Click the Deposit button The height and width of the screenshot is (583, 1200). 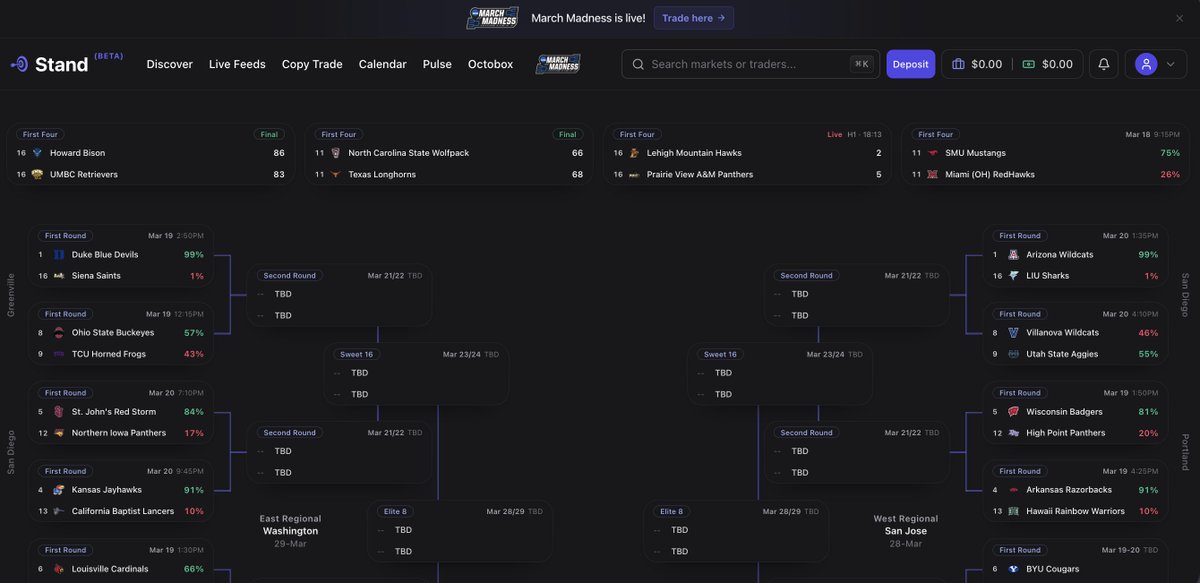(911, 64)
